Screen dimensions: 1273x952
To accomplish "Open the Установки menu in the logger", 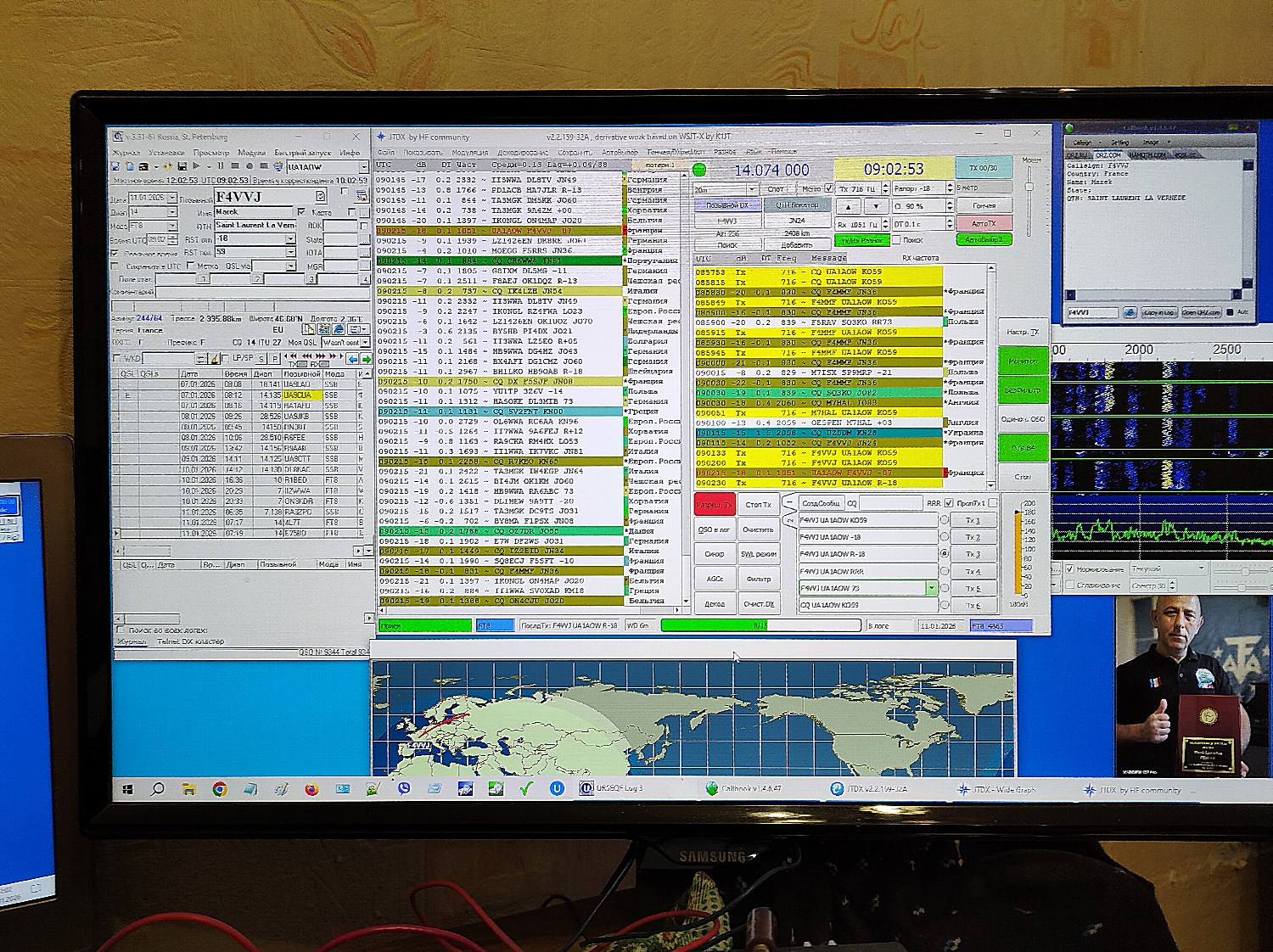I will tap(166, 153).
